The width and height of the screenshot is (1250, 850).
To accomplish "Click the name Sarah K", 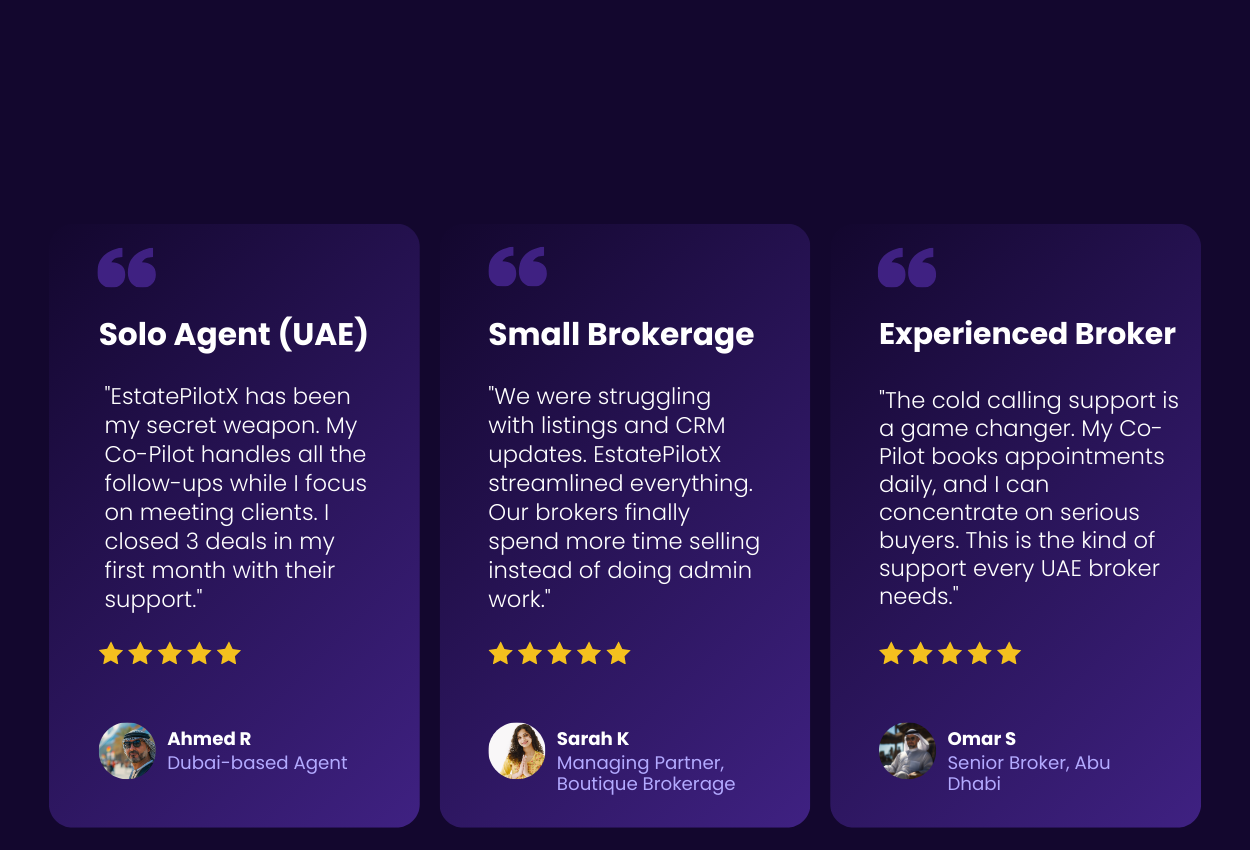I will coord(593,739).
